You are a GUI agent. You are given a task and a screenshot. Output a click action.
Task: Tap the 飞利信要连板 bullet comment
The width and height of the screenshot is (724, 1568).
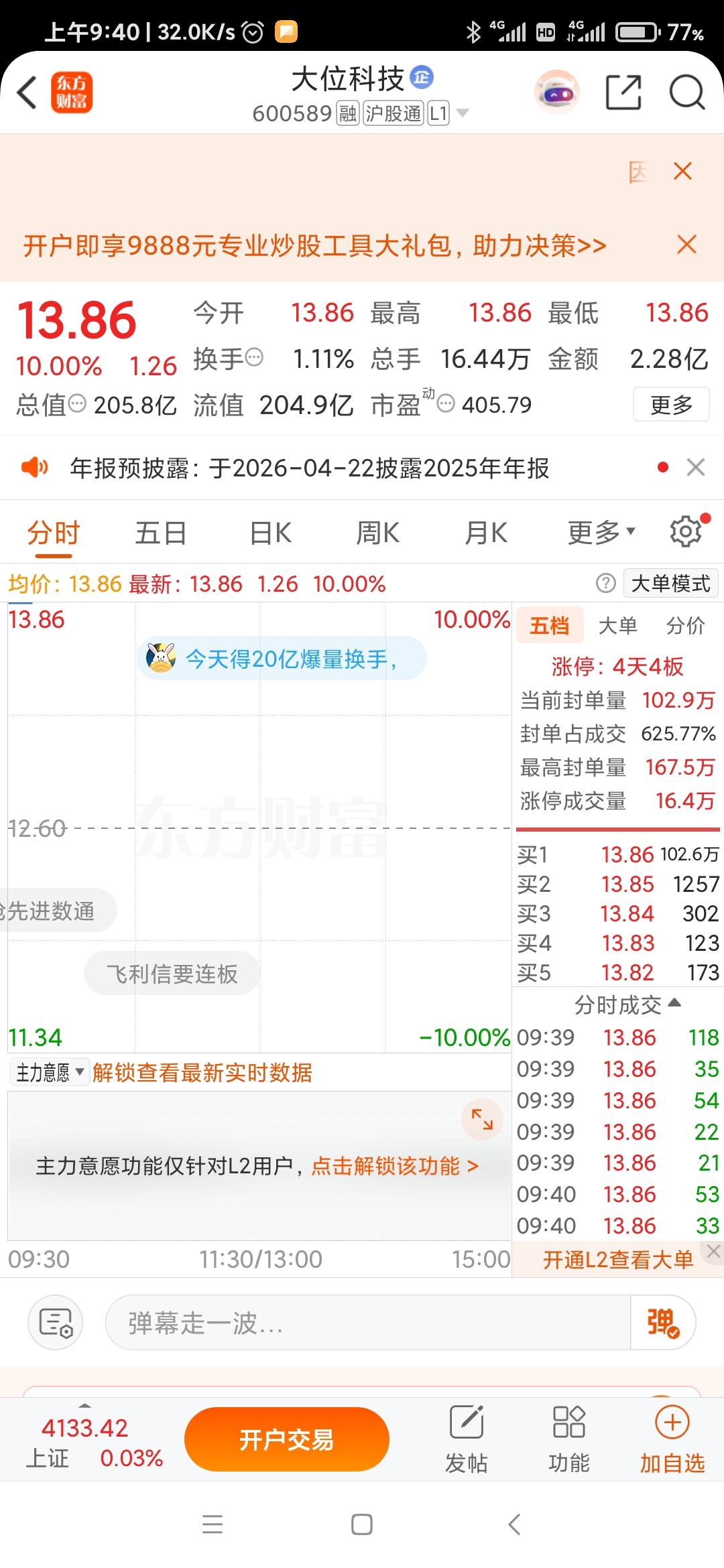pyautogui.click(x=172, y=973)
